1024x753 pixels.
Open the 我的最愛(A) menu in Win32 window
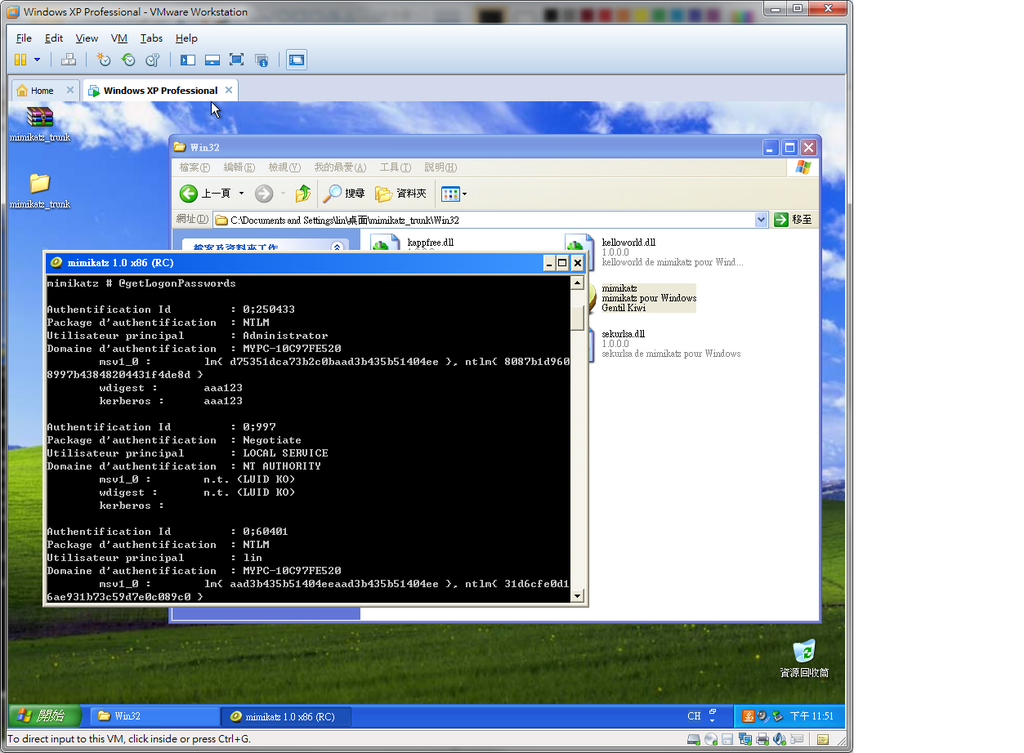340,167
